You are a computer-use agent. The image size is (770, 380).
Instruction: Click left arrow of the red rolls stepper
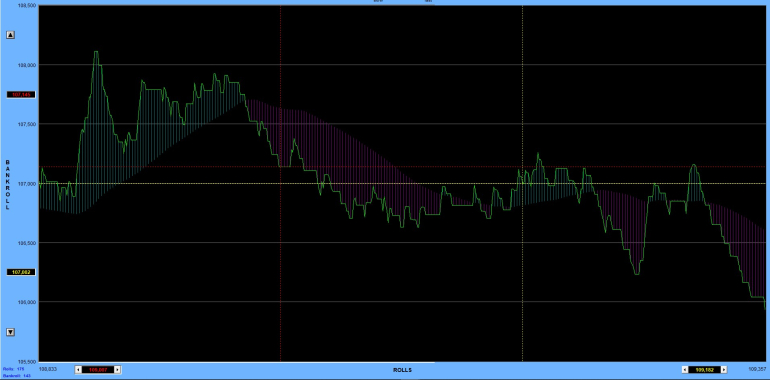click(78, 370)
